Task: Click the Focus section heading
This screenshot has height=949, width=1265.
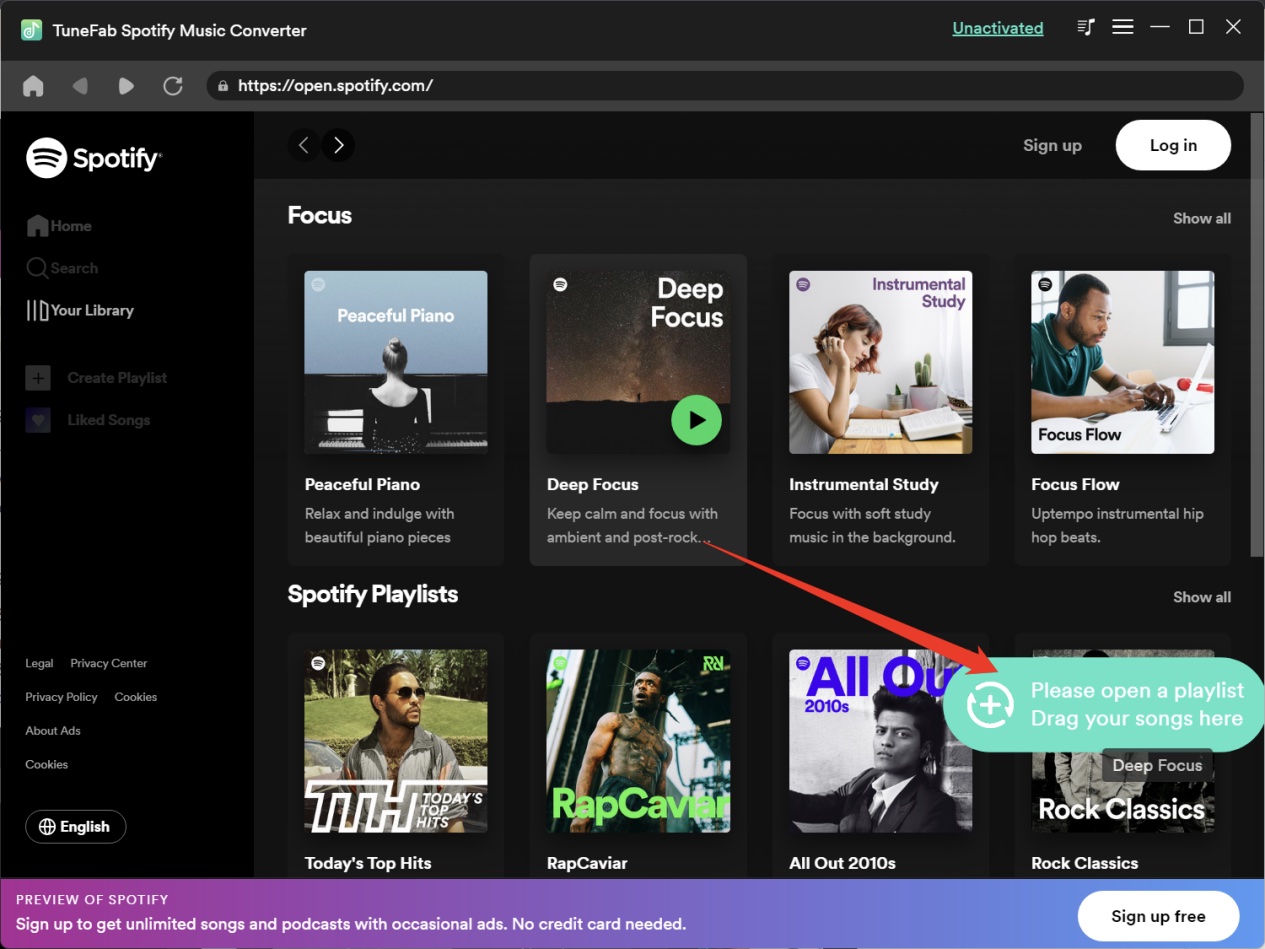Action: pos(320,215)
